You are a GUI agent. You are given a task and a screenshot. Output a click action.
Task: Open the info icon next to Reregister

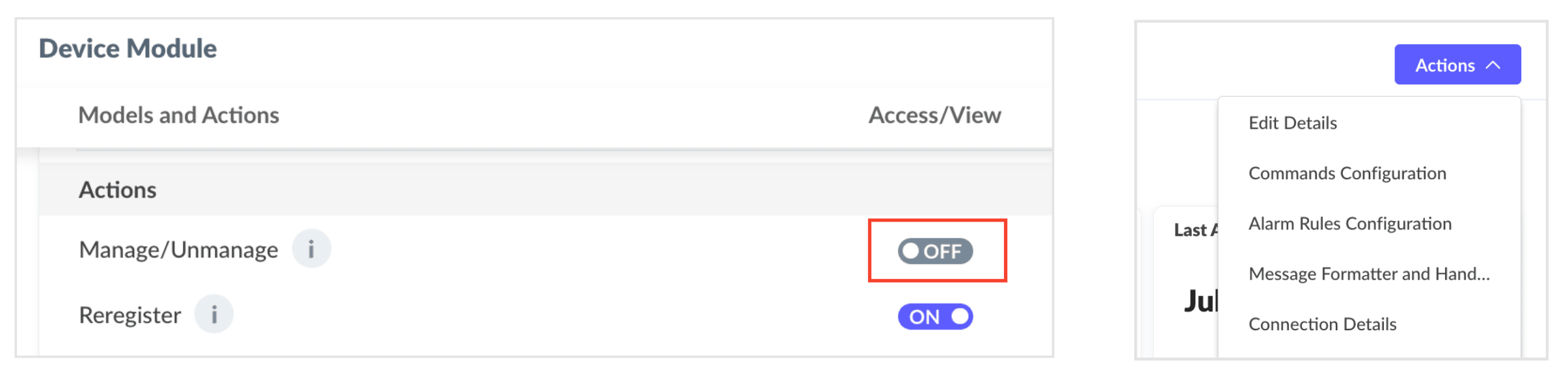[214, 315]
